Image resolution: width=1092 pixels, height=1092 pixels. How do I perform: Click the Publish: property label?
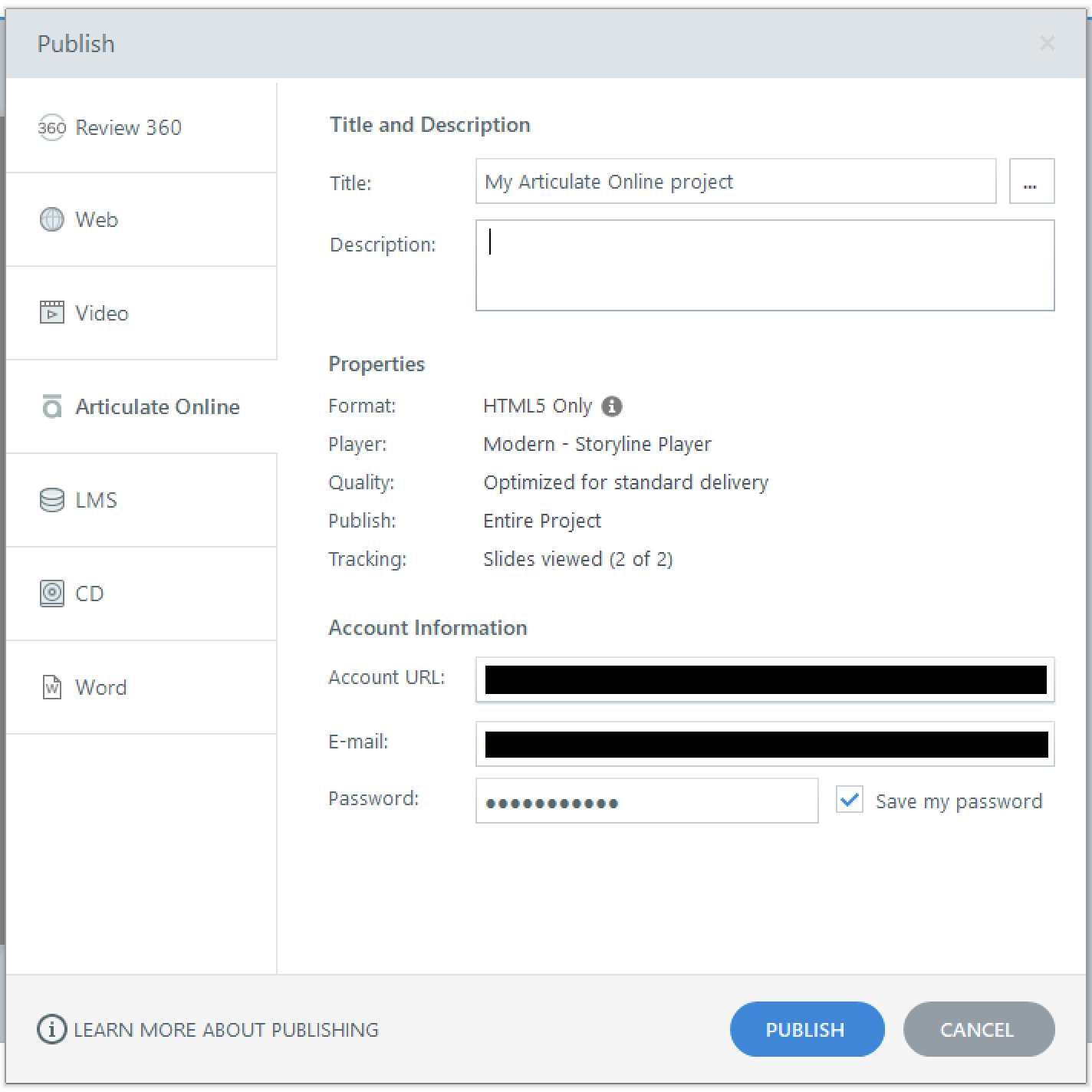[362, 521]
